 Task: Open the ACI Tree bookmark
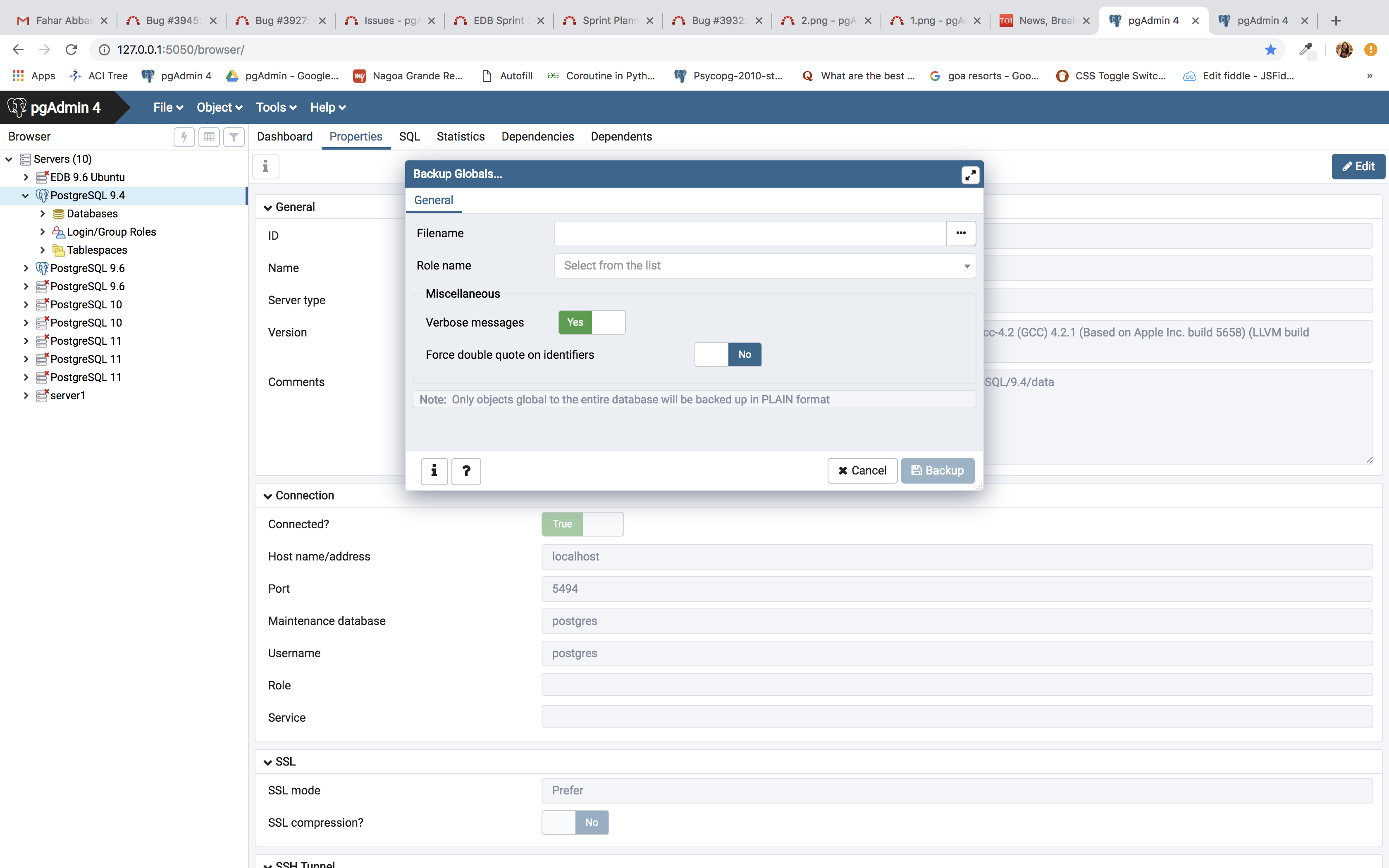pos(98,76)
